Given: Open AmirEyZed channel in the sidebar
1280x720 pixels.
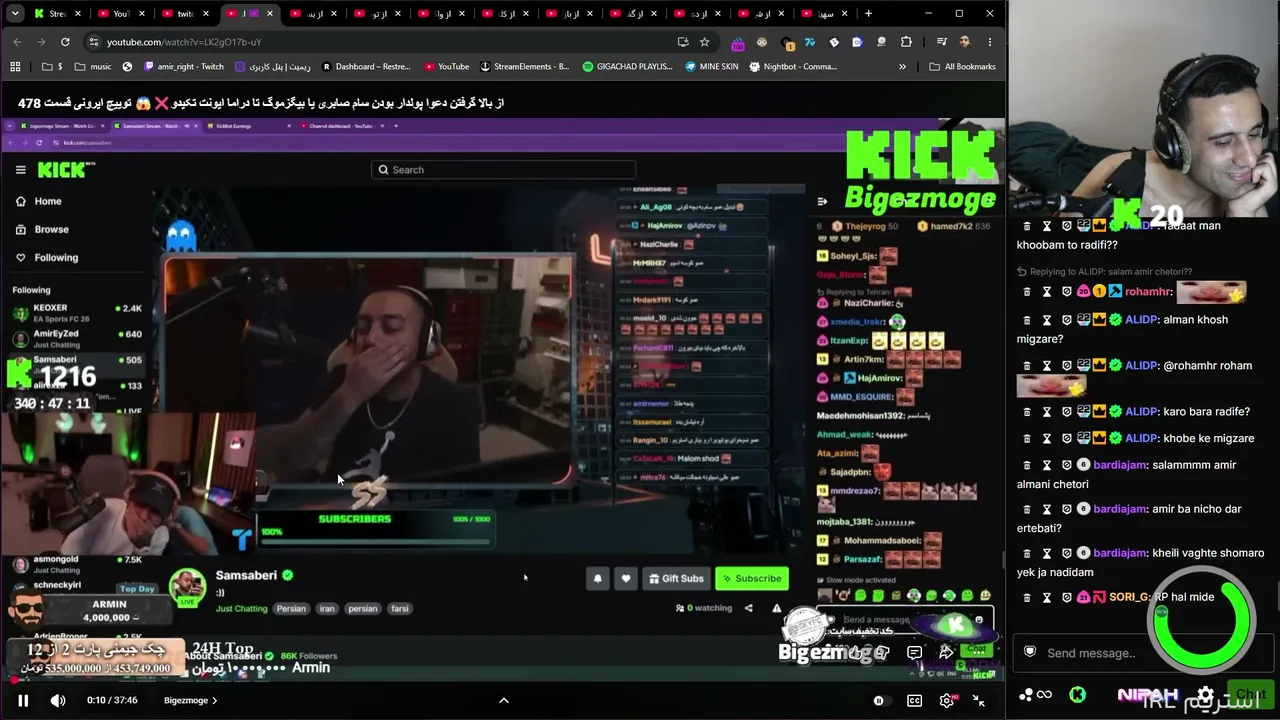Looking at the screenshot, I should 78,337.
